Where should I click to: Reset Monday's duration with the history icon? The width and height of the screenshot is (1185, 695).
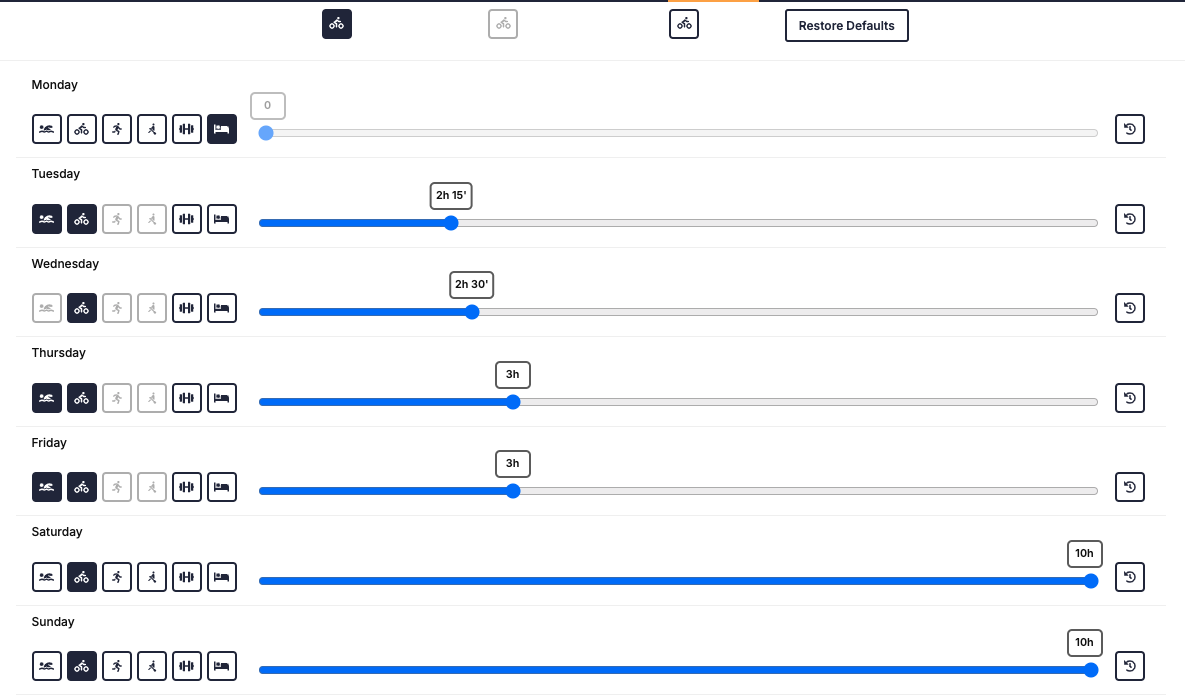click(1130, 129)
